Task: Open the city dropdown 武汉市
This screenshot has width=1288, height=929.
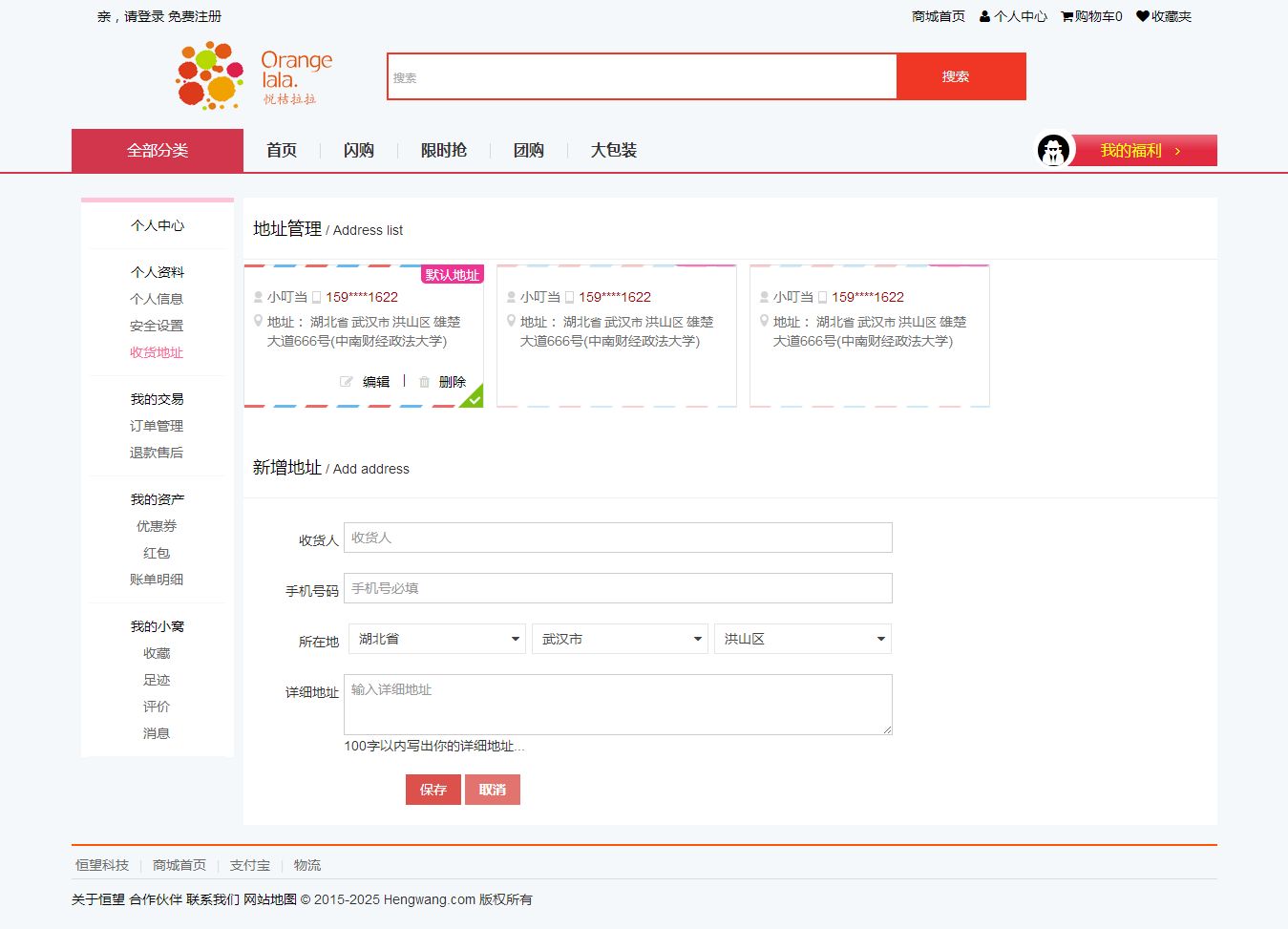Action: [x=620, y=639]
